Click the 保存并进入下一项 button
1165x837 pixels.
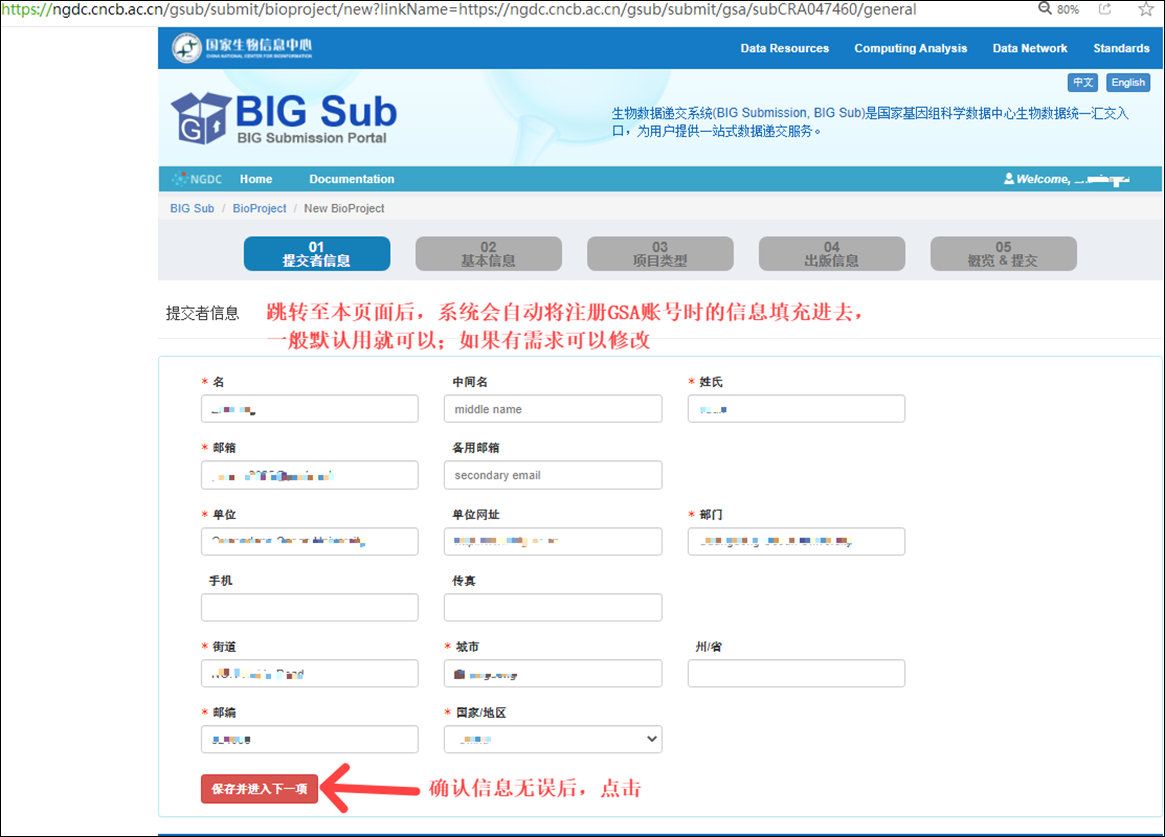coord(258,788)
